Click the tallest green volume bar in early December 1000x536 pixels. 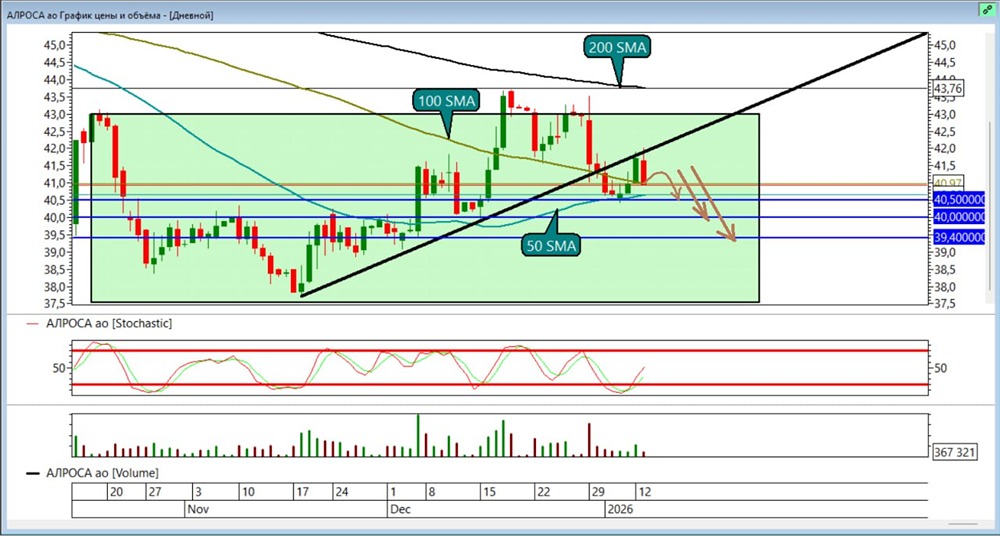pyautogui.click(x=418, y=435)
